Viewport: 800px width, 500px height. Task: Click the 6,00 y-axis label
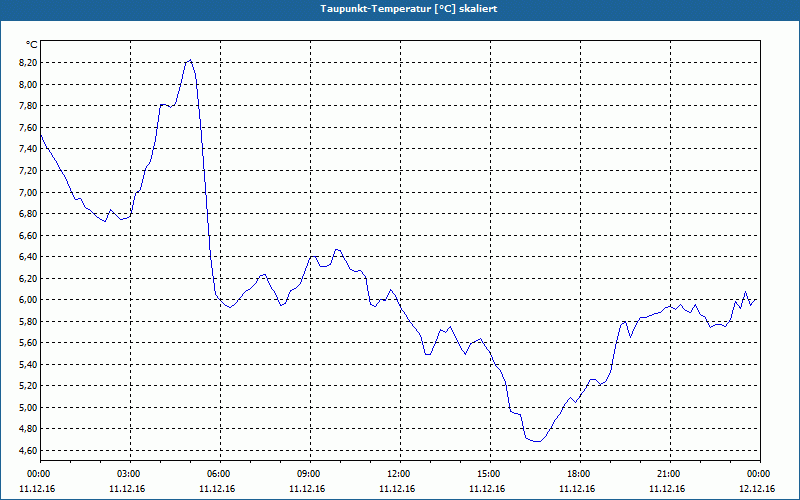click(28, 300)
